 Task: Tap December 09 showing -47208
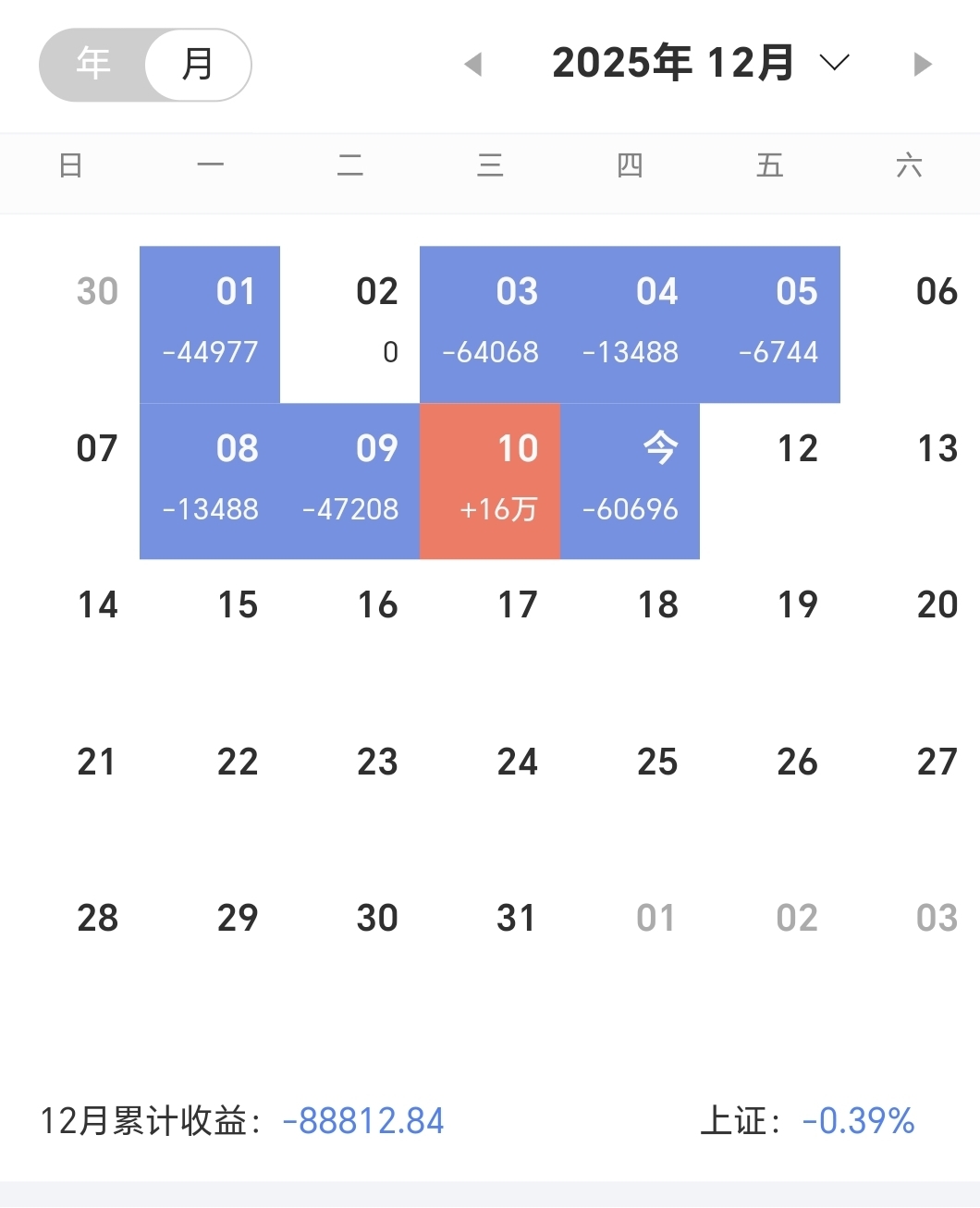point(350,481)
